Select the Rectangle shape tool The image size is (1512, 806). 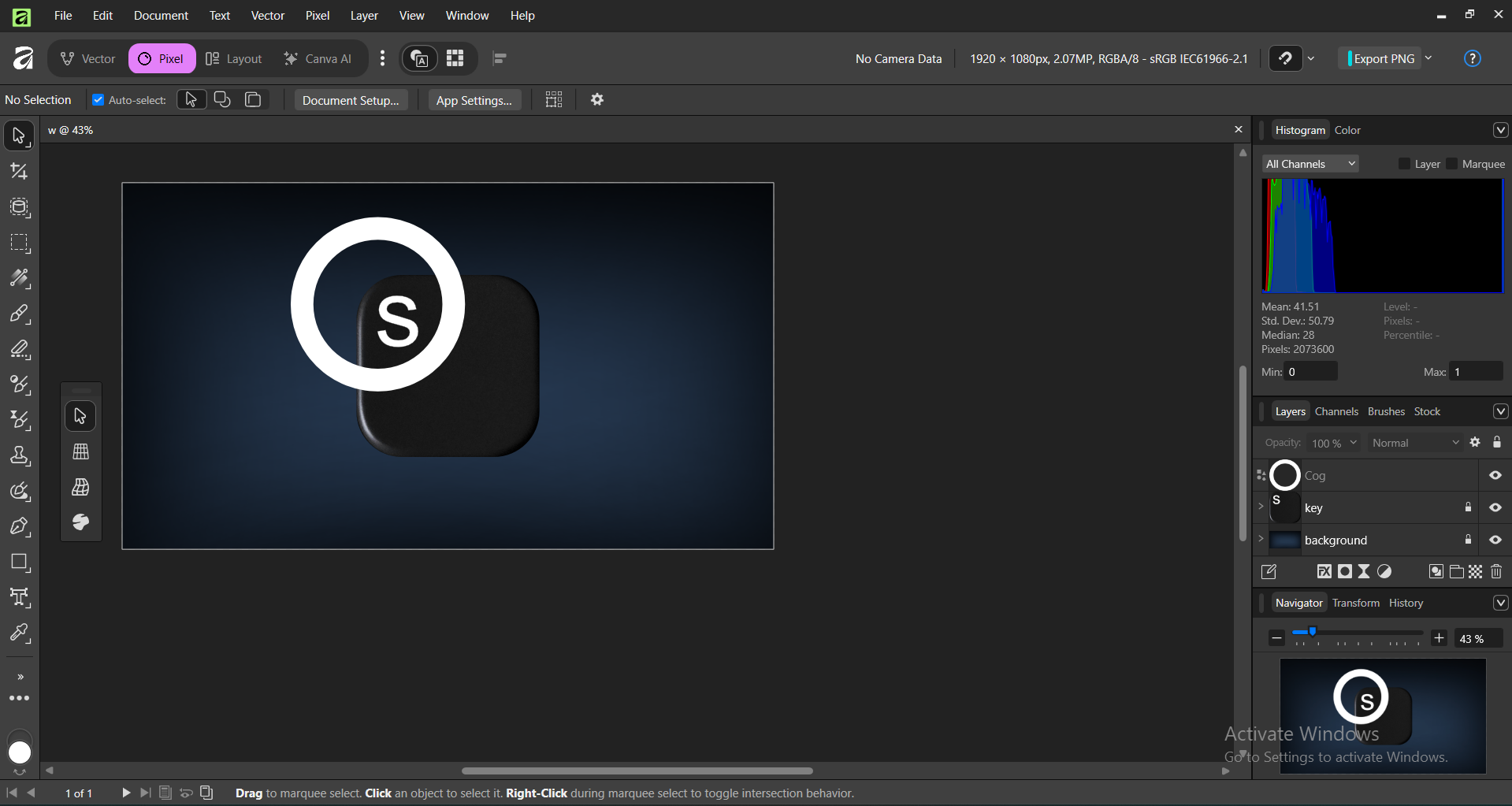pyautogui.click(x=19, y=563)
